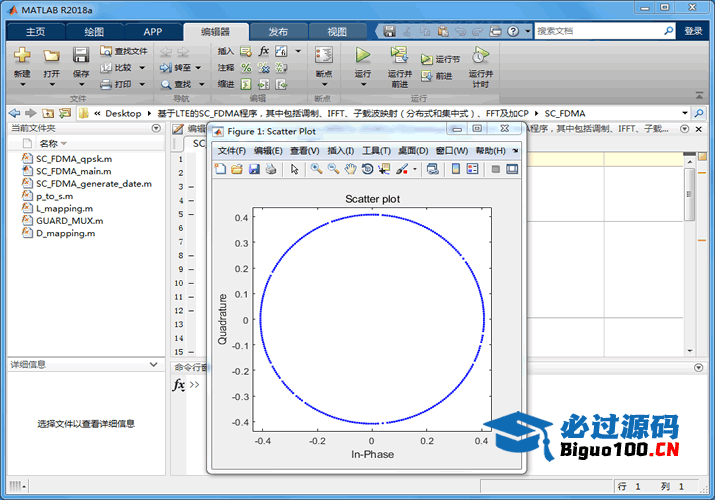Screen dimensions: 715x500
Task: Activate the Pan hand tool in figure
Action: pyautogui.click(x=350, y=170)
